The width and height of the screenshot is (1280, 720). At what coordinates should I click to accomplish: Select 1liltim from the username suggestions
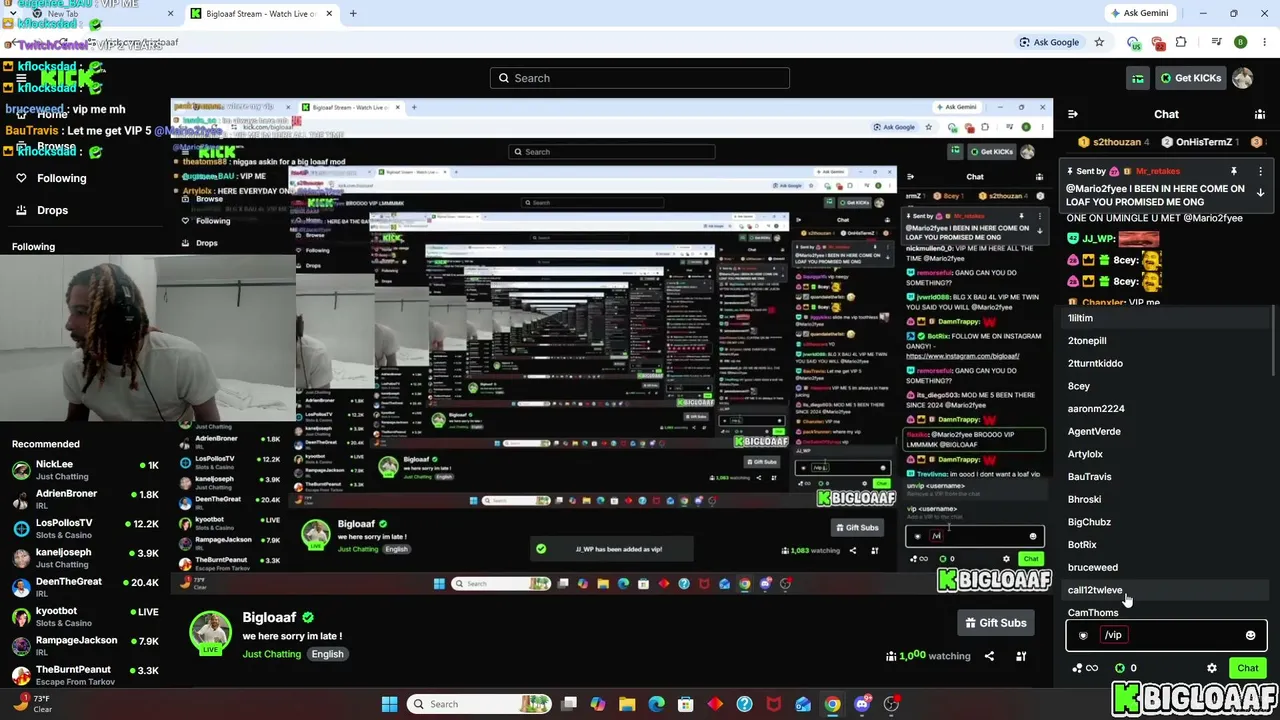point(1166,318)
